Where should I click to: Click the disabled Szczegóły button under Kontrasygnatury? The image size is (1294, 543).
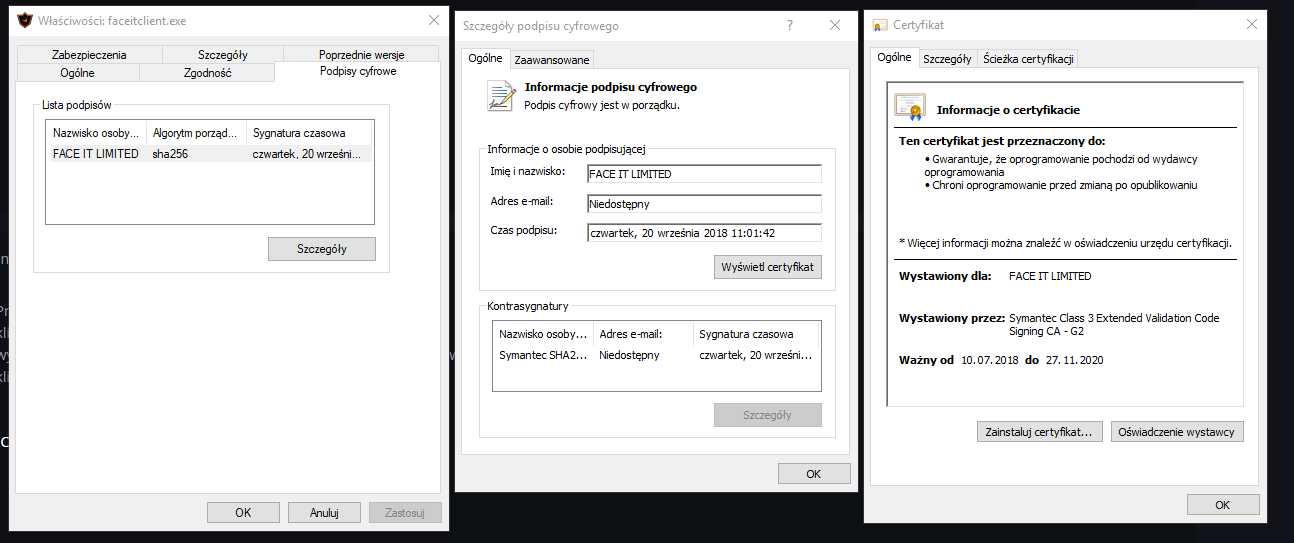click(768, 415)
